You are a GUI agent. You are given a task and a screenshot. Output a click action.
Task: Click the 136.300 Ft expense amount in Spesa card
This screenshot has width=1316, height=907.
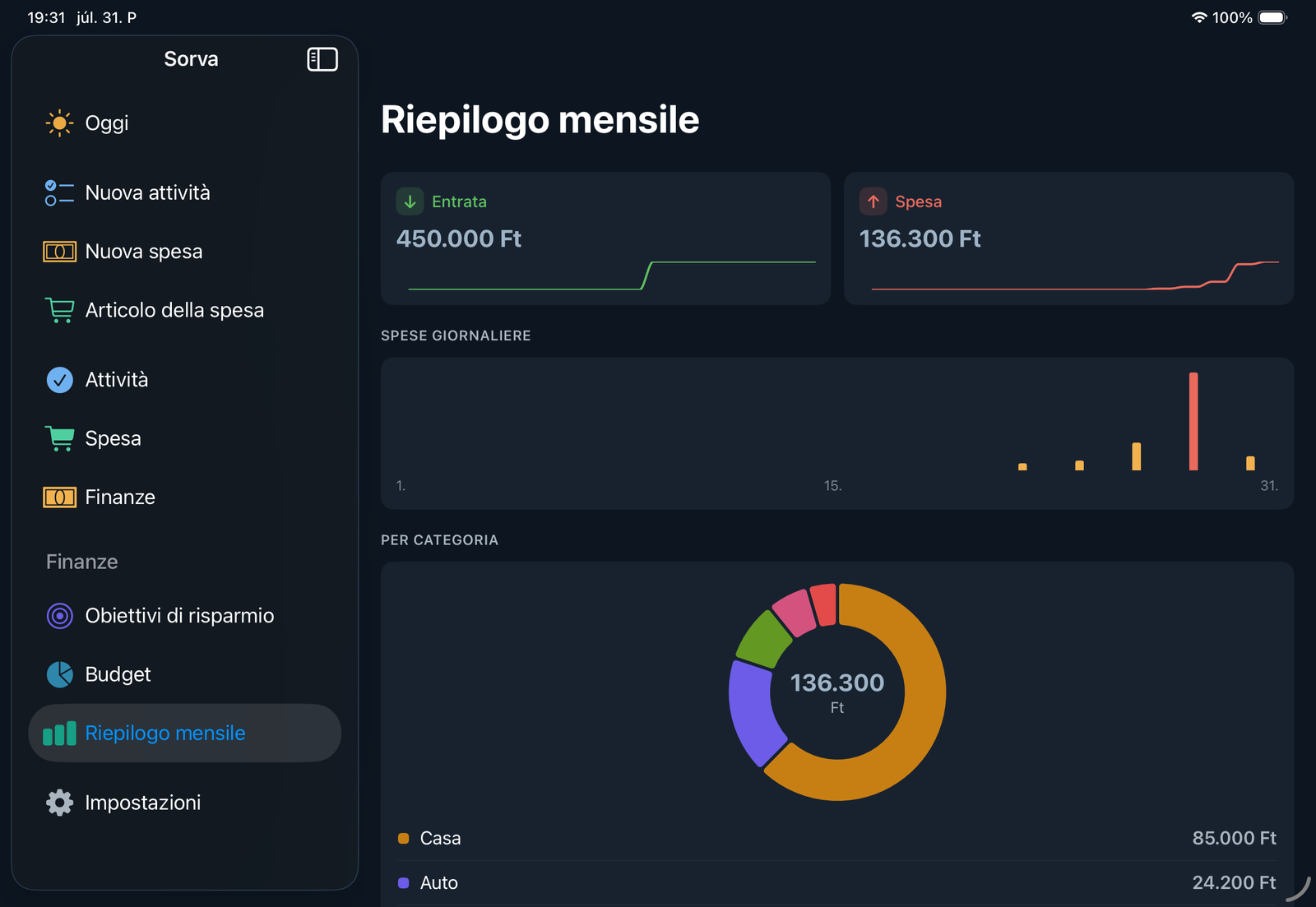(x=920, y=238)
